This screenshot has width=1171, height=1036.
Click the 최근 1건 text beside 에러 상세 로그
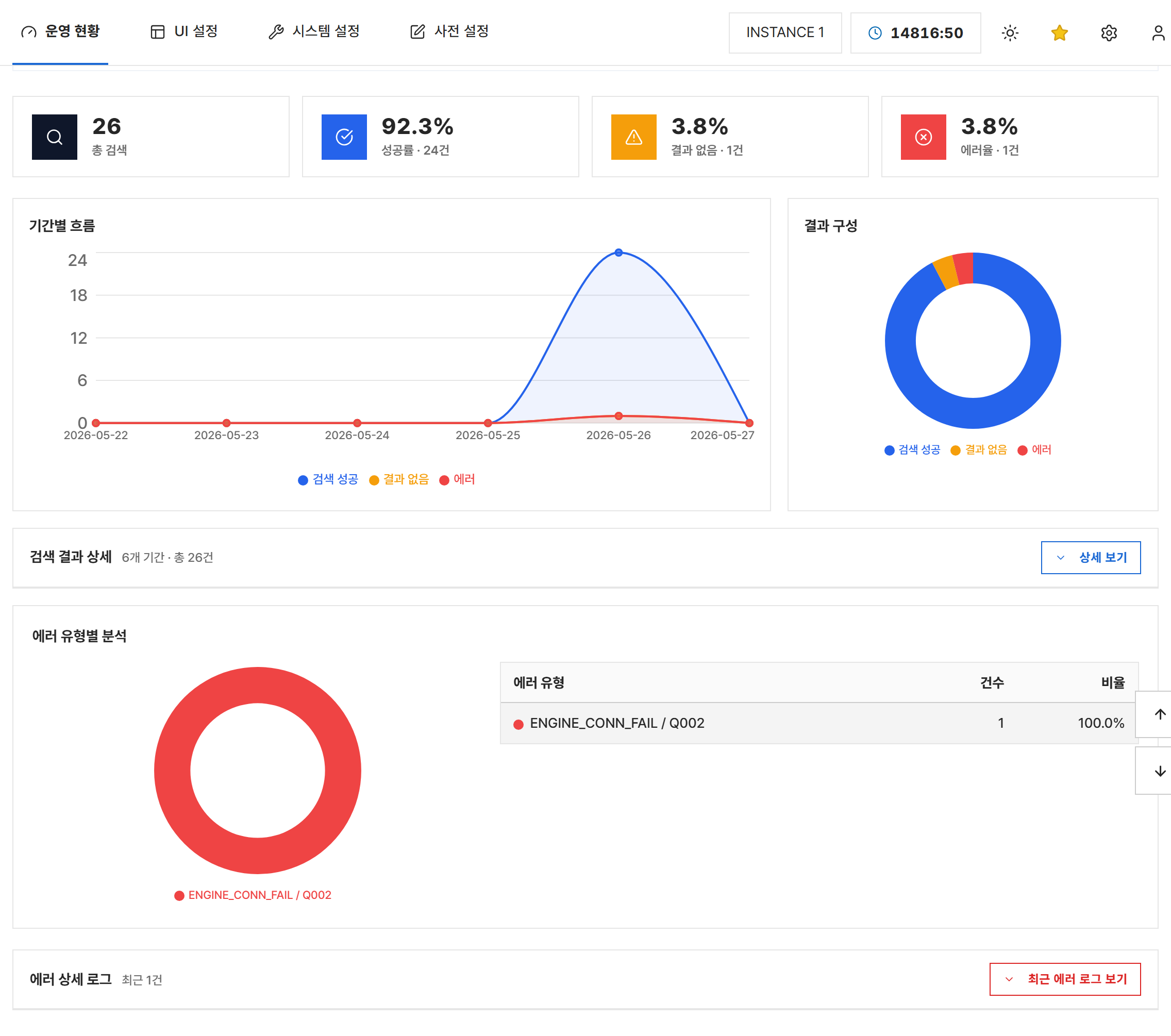pos(142,980)
